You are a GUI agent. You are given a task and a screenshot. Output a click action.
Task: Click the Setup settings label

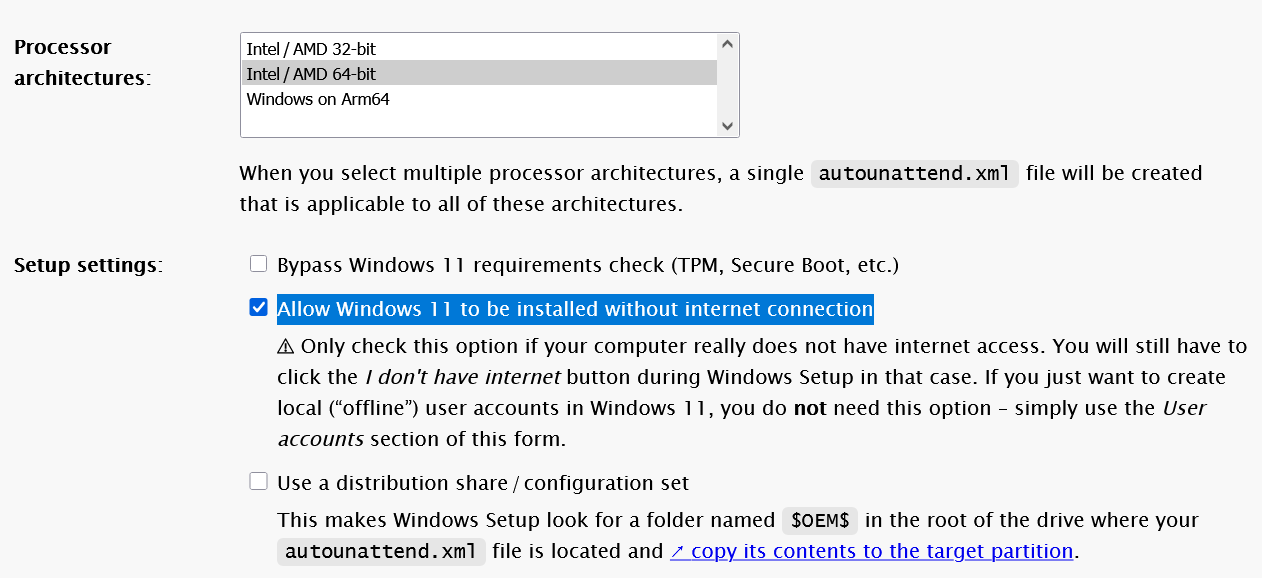pyautogui.click(x=88, y=265)
